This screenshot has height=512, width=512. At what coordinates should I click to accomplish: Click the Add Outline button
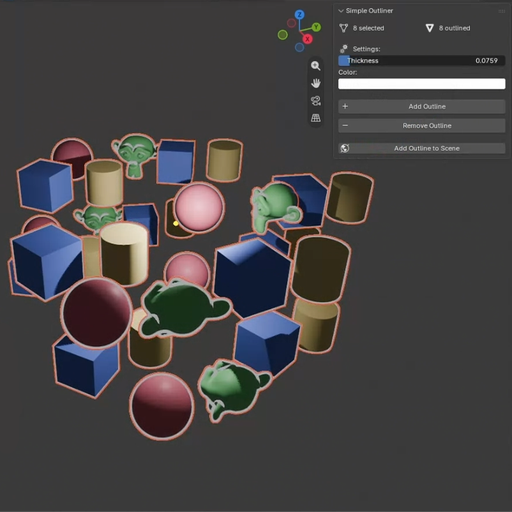[422, 106]
